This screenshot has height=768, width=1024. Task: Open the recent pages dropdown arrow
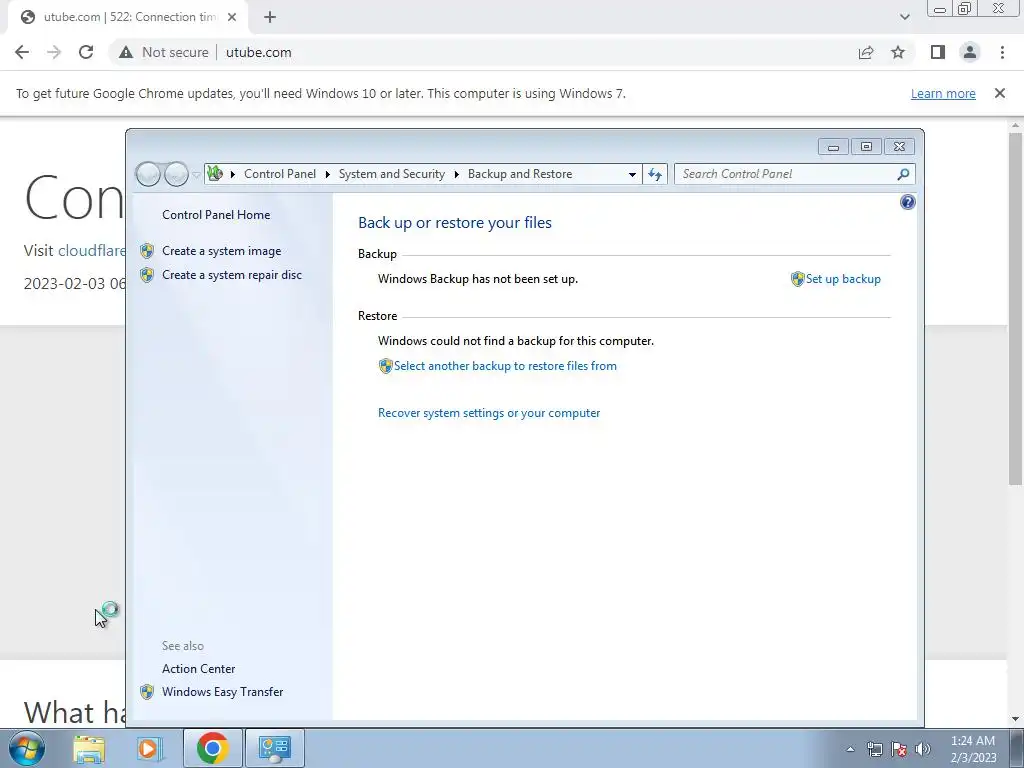(197, 175)
